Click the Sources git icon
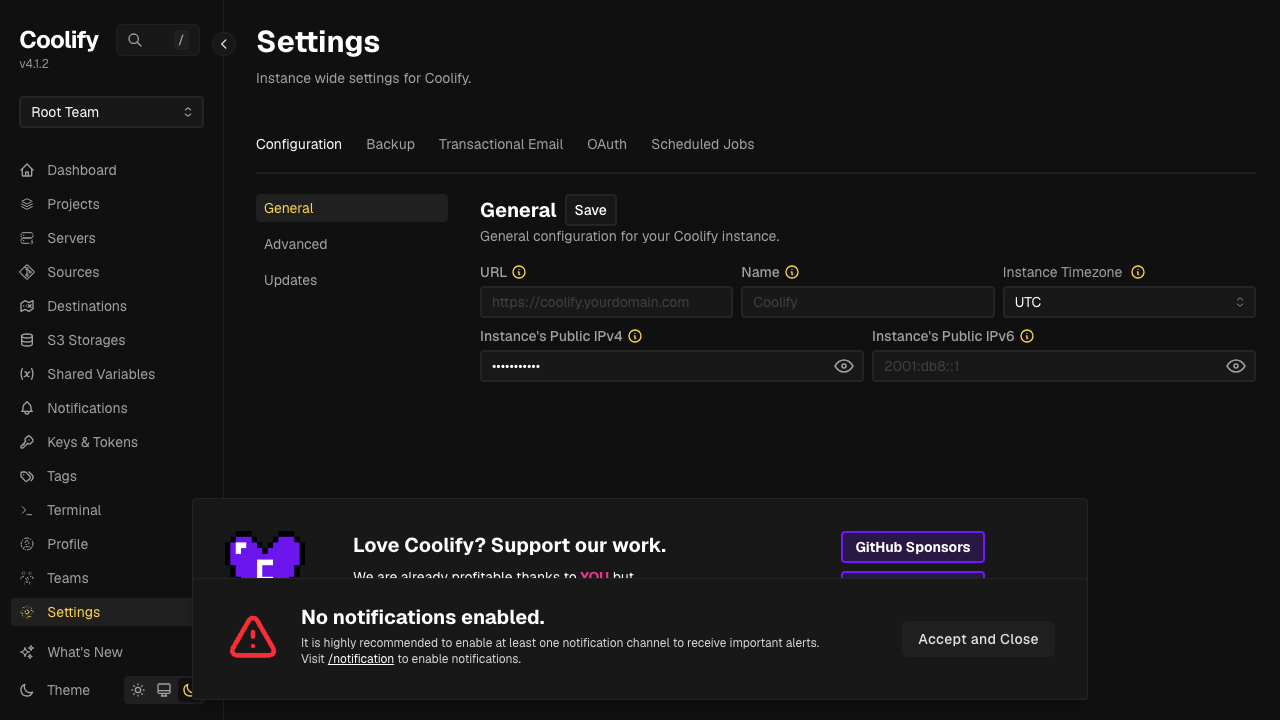1280x720 pixels. [x=27, y=272]
